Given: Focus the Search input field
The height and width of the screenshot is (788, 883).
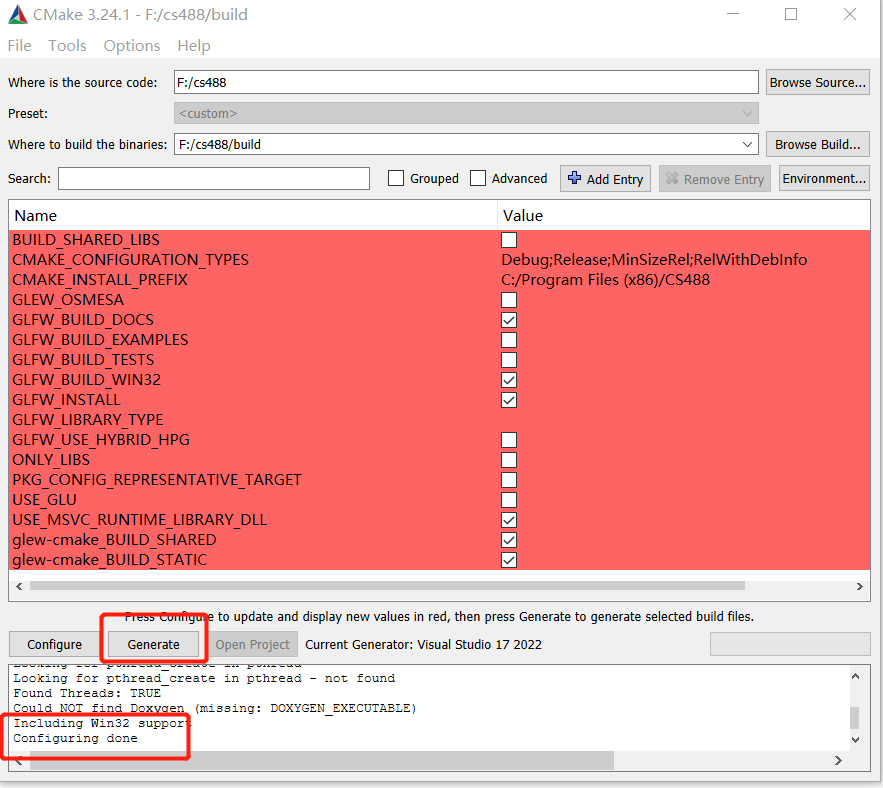Looking at the screenshot, I should (214, 179).
